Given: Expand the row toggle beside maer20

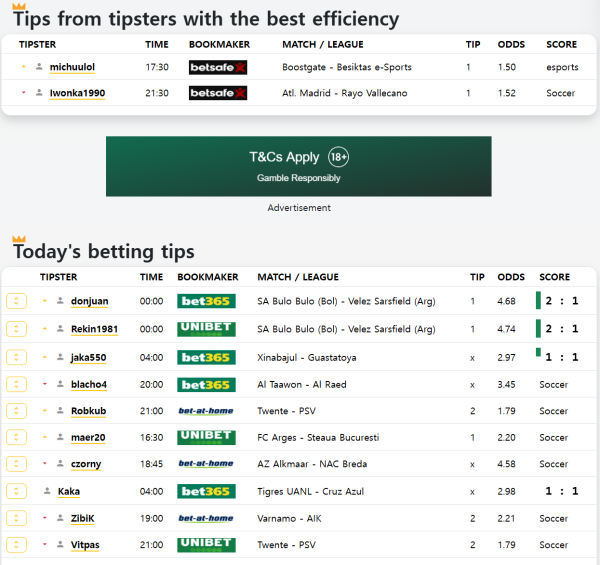Looking at the screenshot, I should (16, 437).
